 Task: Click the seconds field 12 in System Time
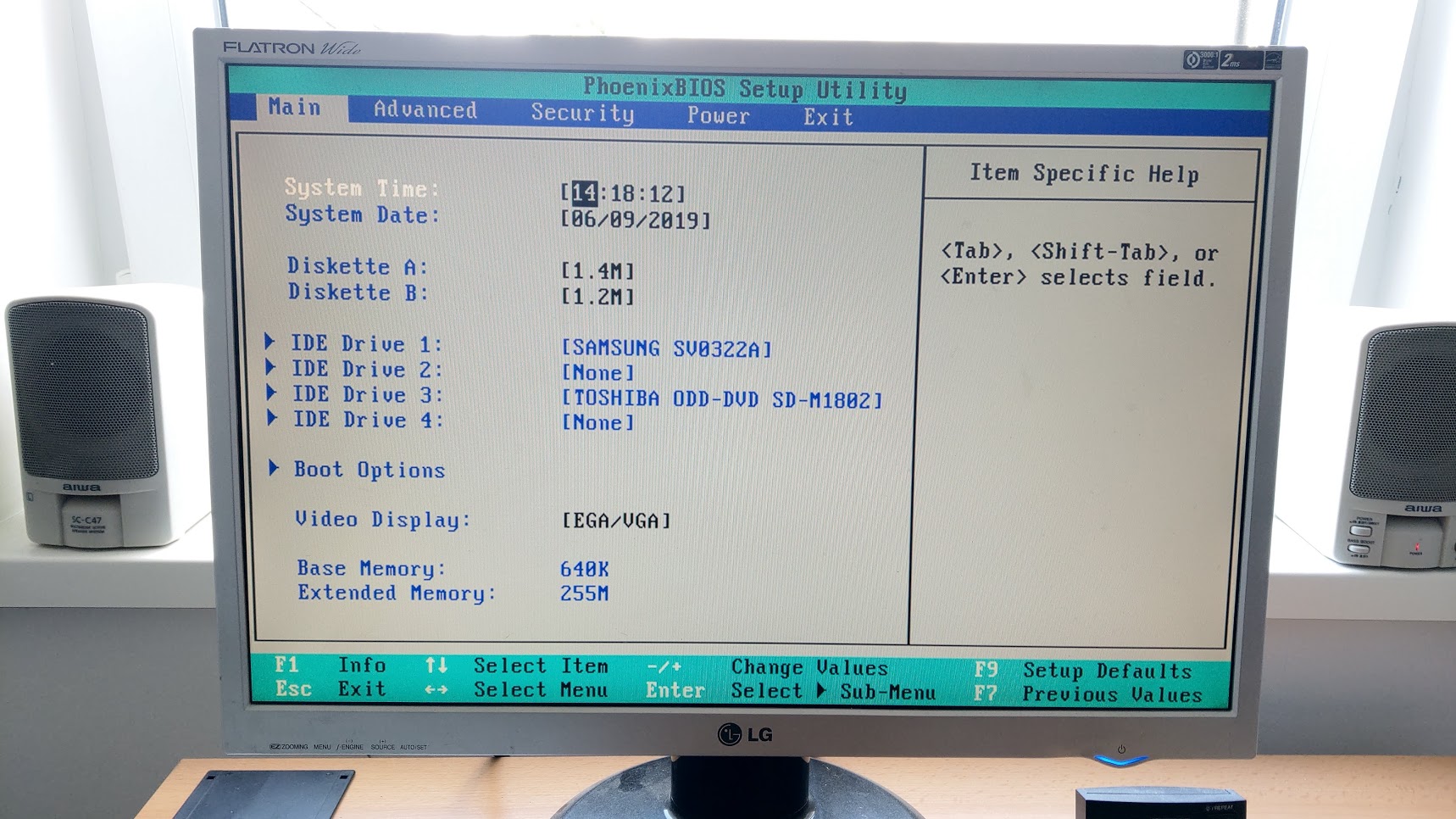pyautogui.click(x=662, y=194)
